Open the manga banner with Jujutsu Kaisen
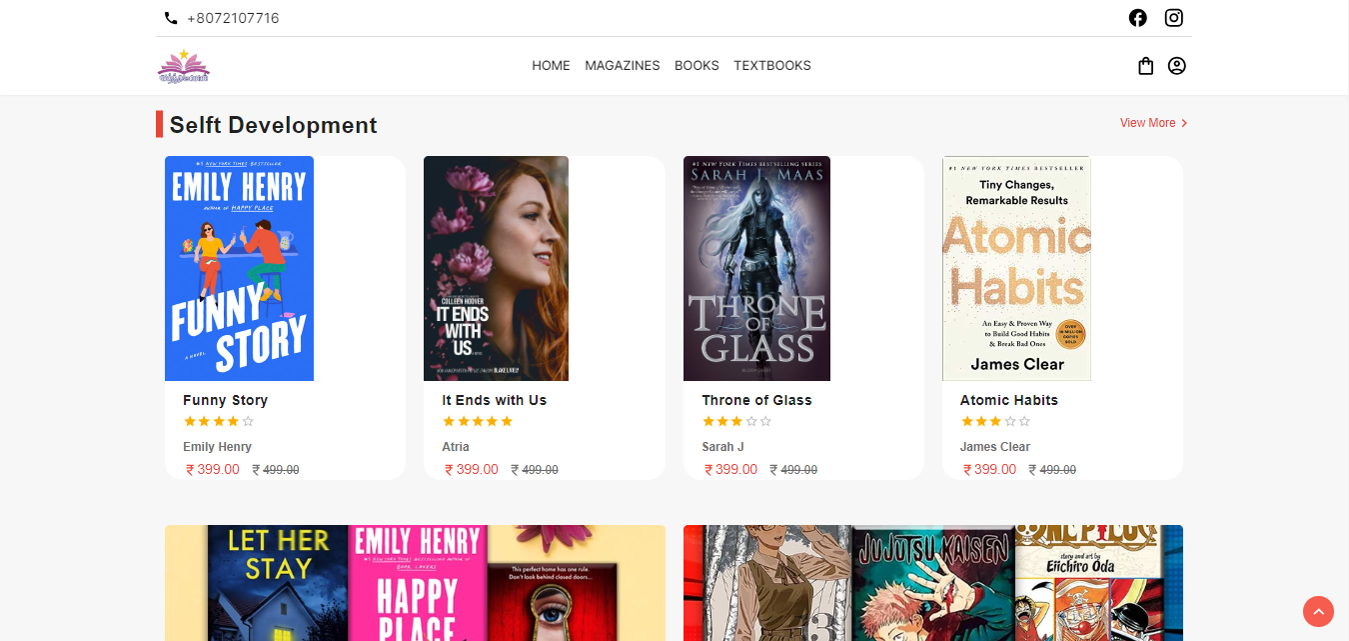The height and width of the screenshot is (641, 1349). pos(932,583)
